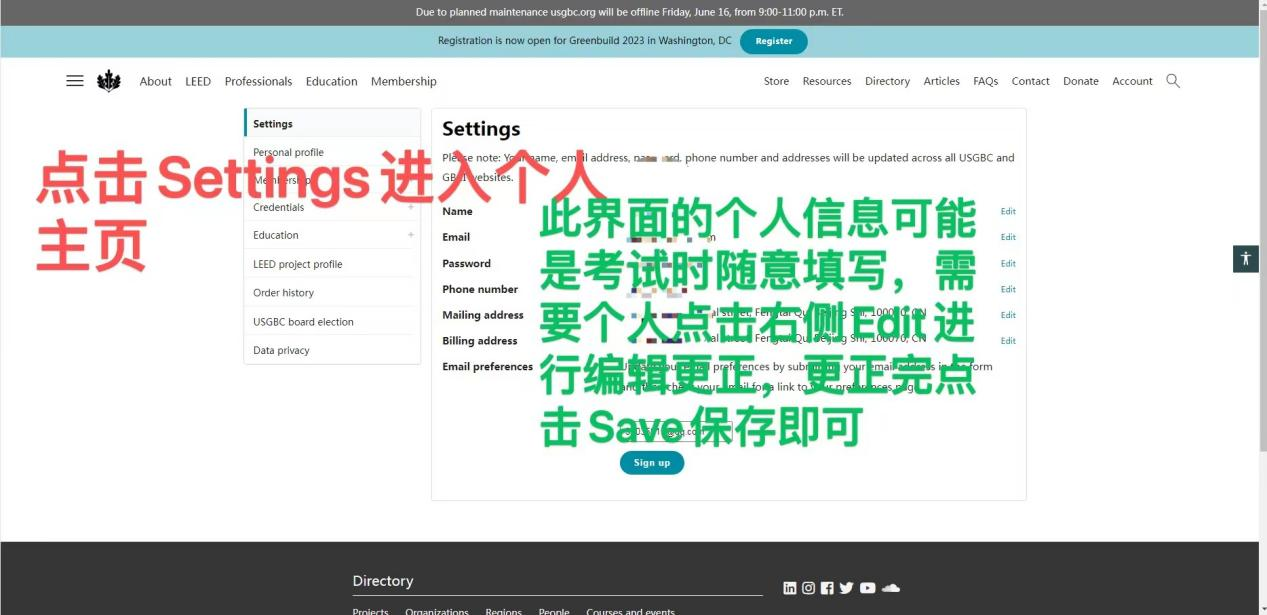
Task: Click the Instagram icon in footer
Action: tap(808, 588)
